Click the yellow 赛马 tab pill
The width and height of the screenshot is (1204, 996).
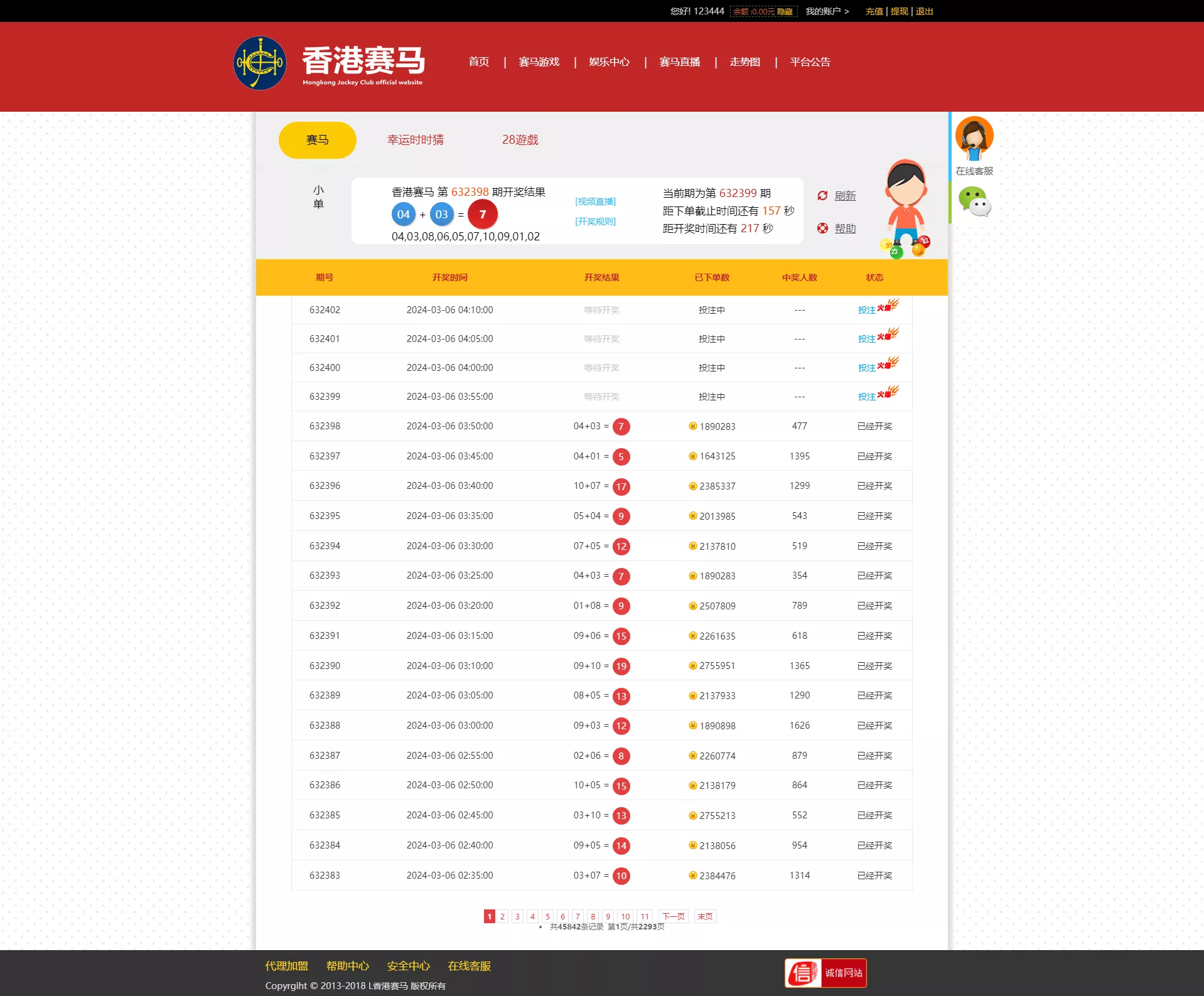[x=317, y=139]
